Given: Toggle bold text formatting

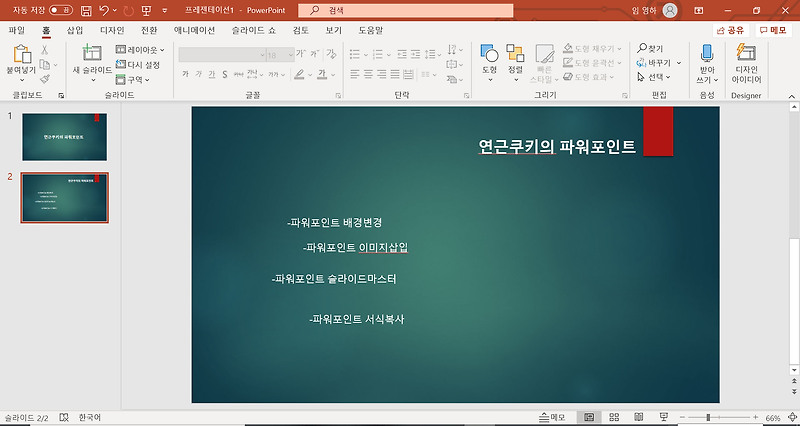Looking at the screenshot, I should coord(185,74).
